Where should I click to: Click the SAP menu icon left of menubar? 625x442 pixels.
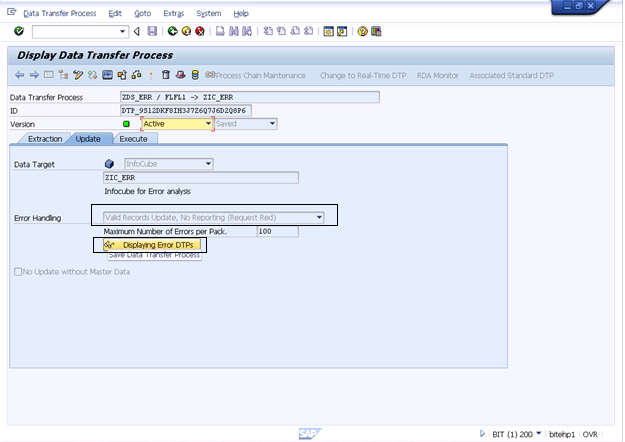(x=12, y=12)
